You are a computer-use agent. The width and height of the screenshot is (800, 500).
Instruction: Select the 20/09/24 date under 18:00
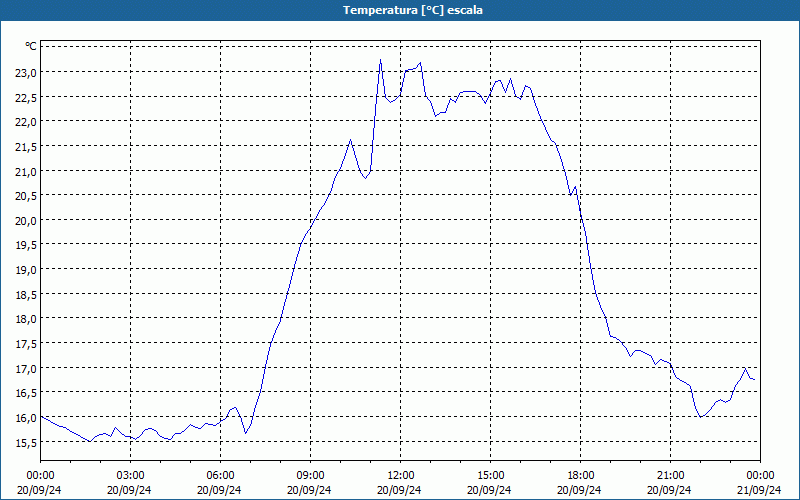tap(580, 490)
